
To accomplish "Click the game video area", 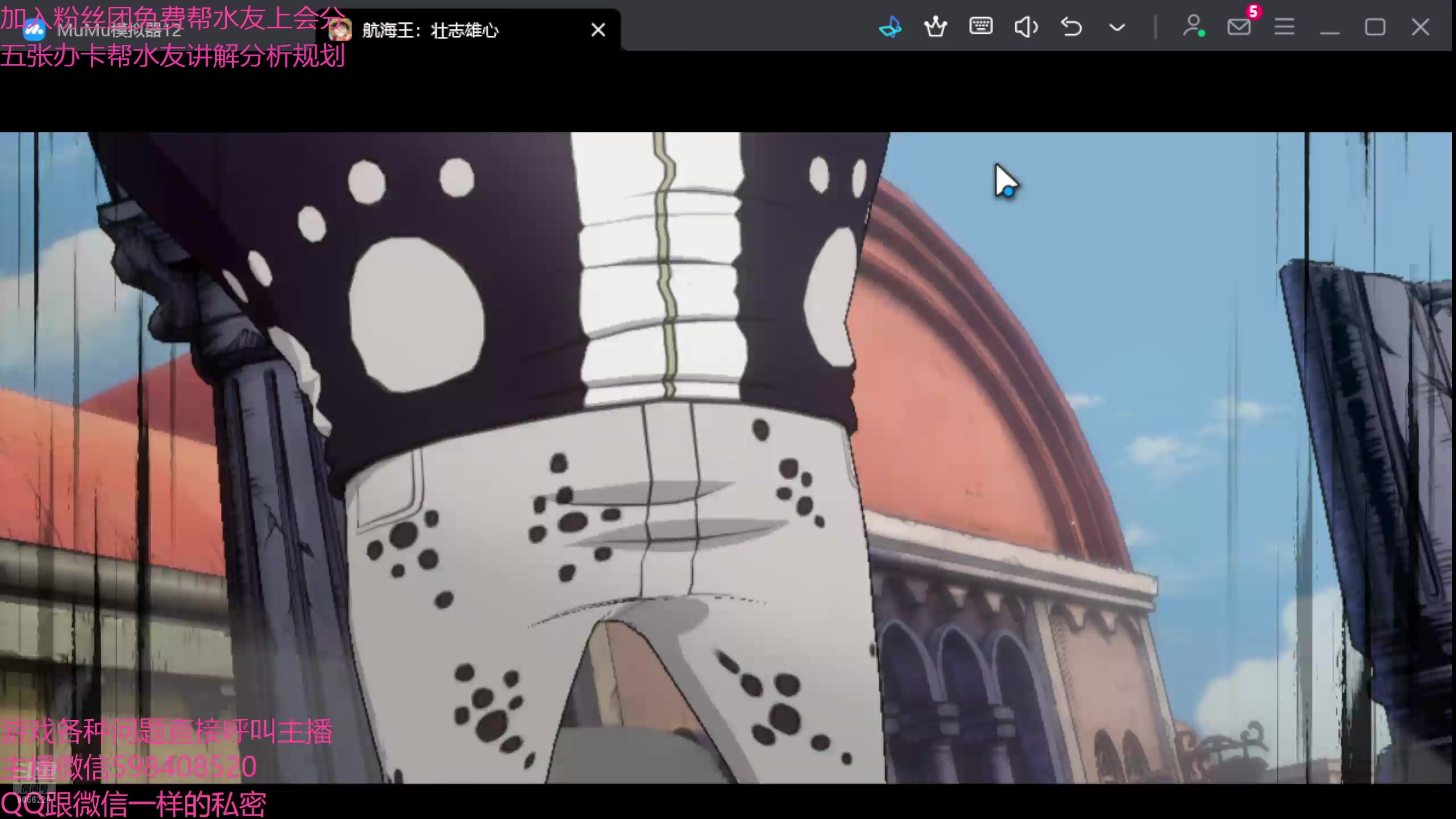I will pos(726,458).
